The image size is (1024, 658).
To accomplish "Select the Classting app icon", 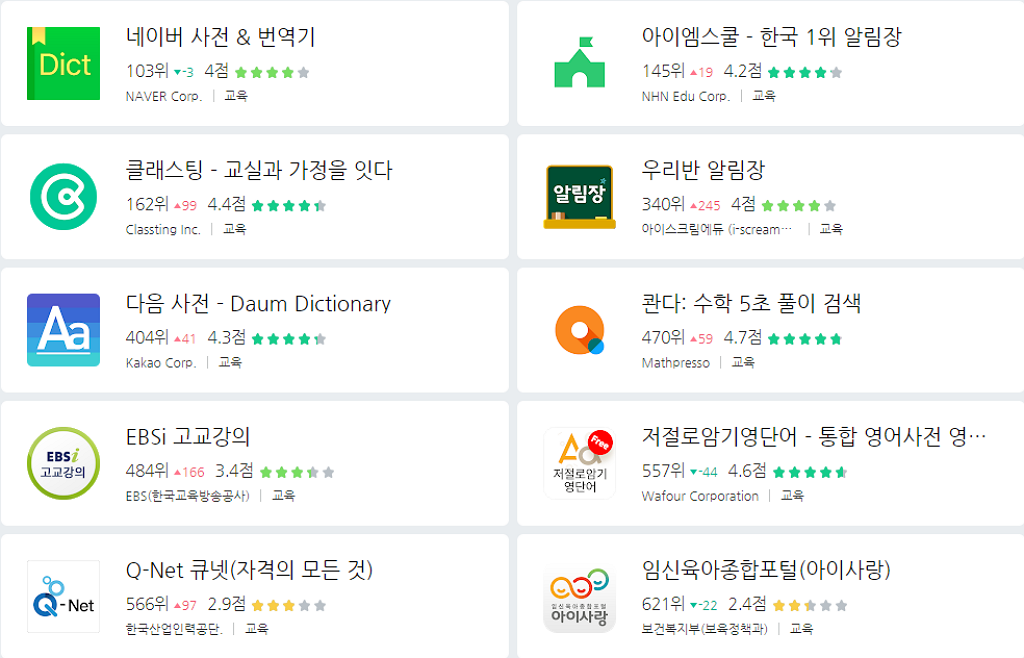I will [63, 197].
